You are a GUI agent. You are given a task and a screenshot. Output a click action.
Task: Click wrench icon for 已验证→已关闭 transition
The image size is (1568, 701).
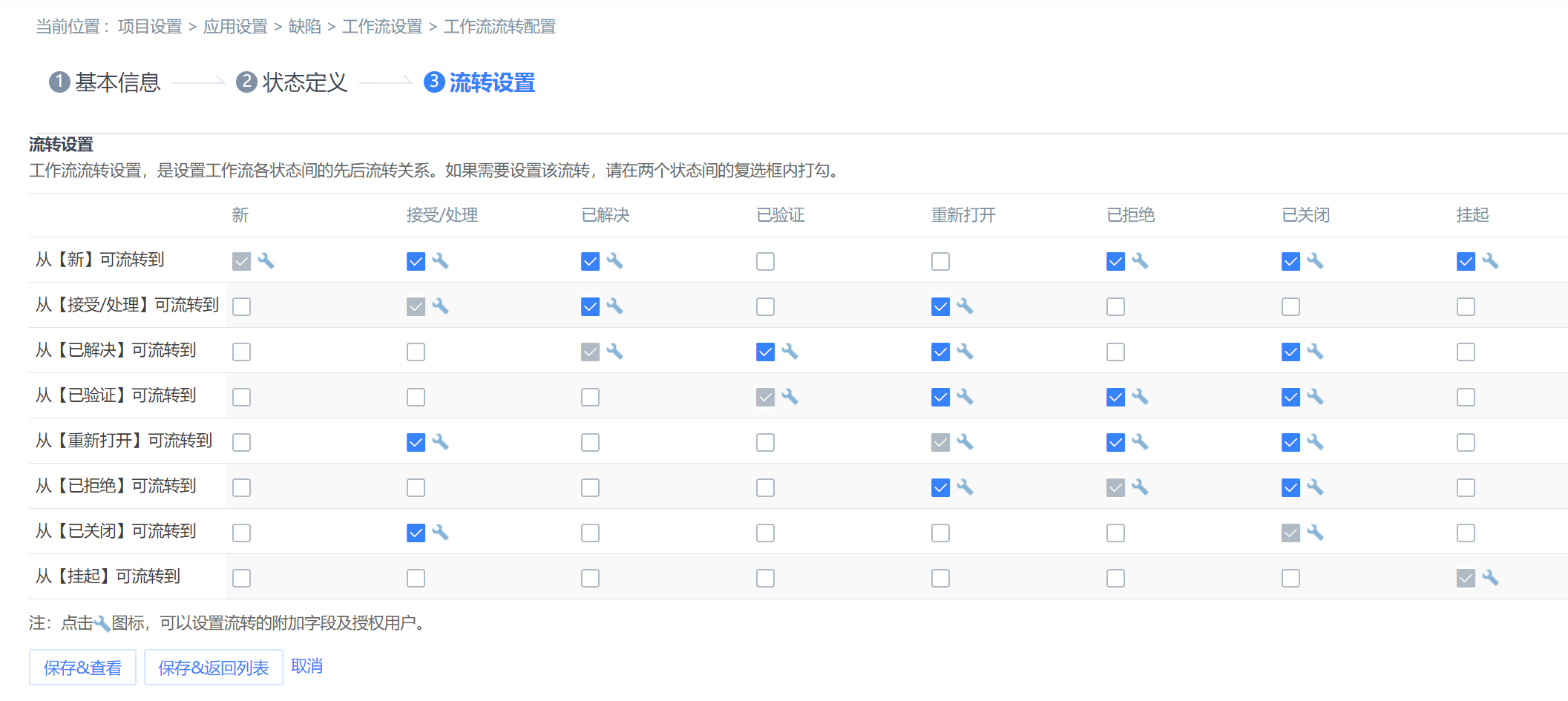tap(1316, 397)
